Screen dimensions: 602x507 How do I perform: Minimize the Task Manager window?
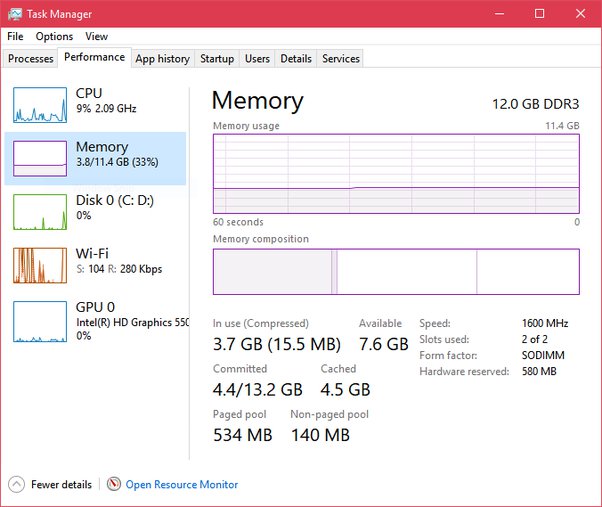click(x=499, y=14)
